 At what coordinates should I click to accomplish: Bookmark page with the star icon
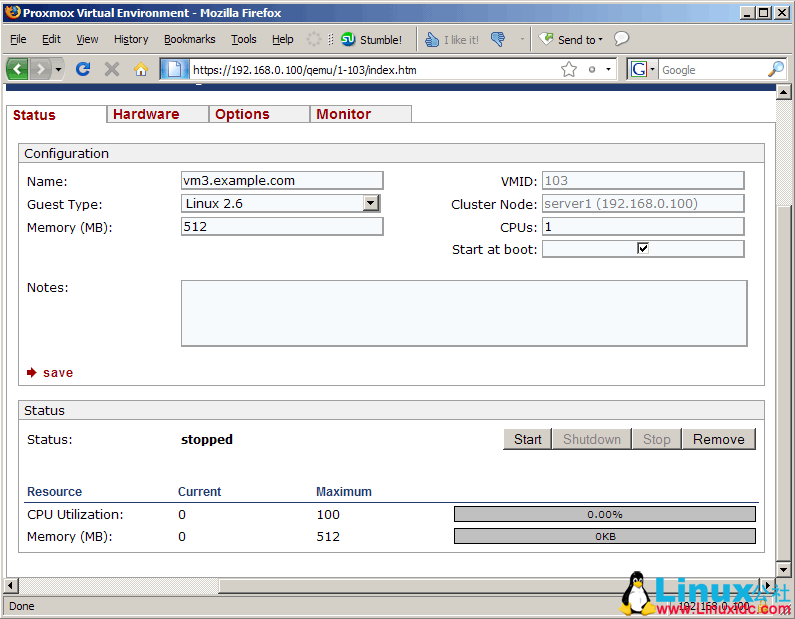point(569,69)
